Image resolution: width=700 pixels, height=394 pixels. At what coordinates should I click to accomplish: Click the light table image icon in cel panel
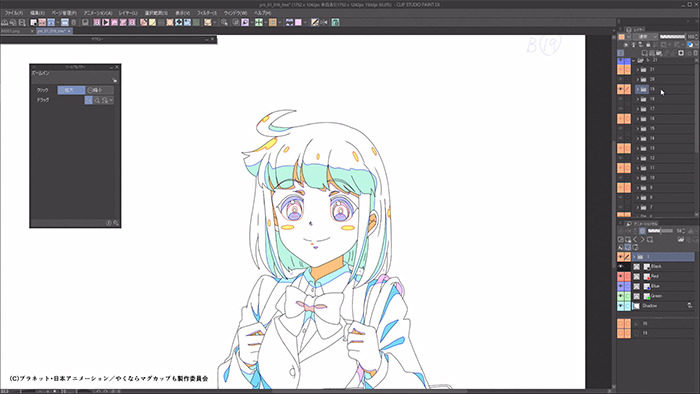click(x=680, y=240)
